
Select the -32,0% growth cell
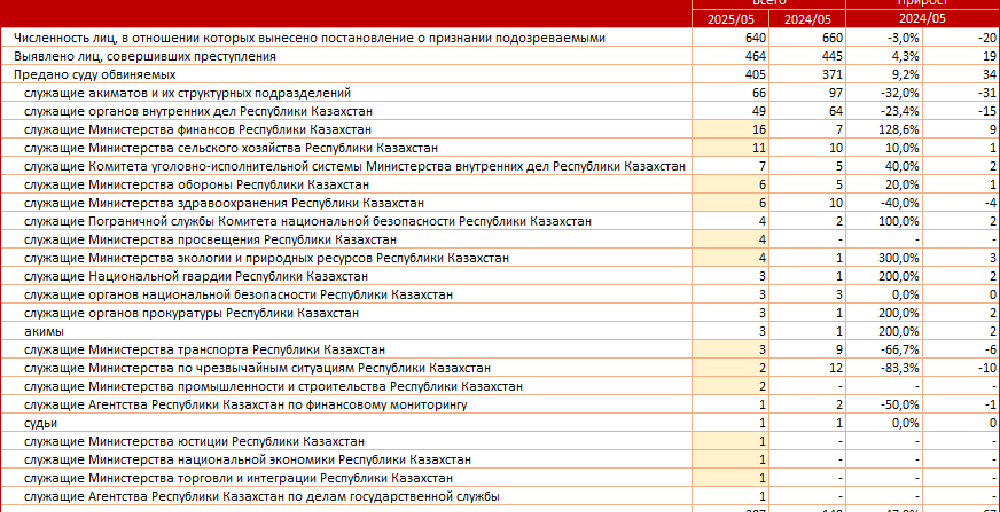point(902,93)
